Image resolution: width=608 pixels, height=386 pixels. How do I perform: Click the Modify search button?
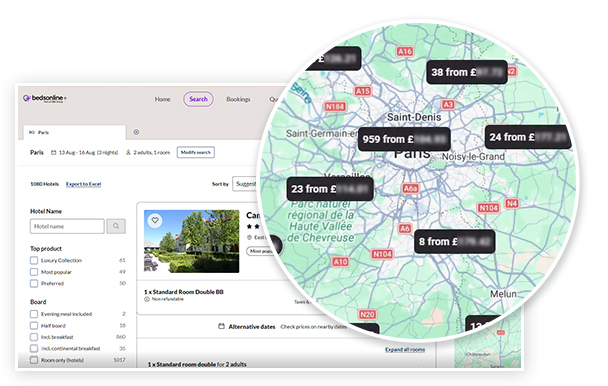[x=196, y=152]
